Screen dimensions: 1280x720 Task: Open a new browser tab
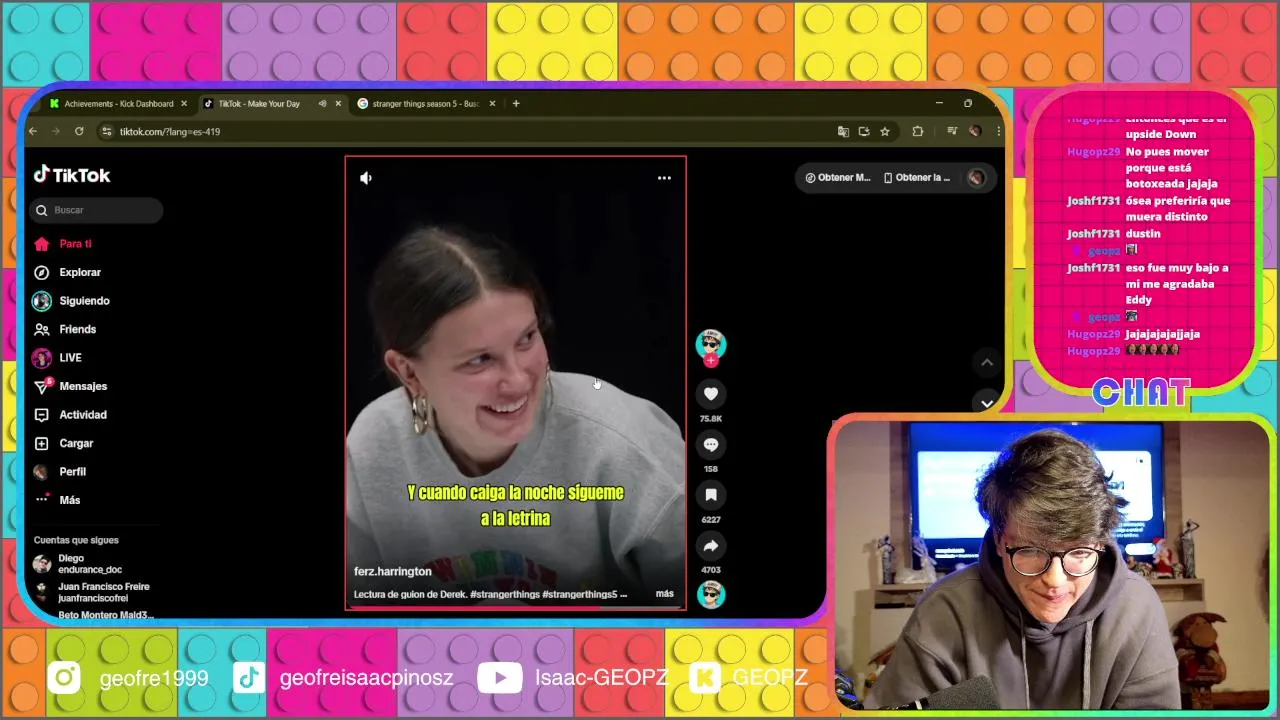516,104
